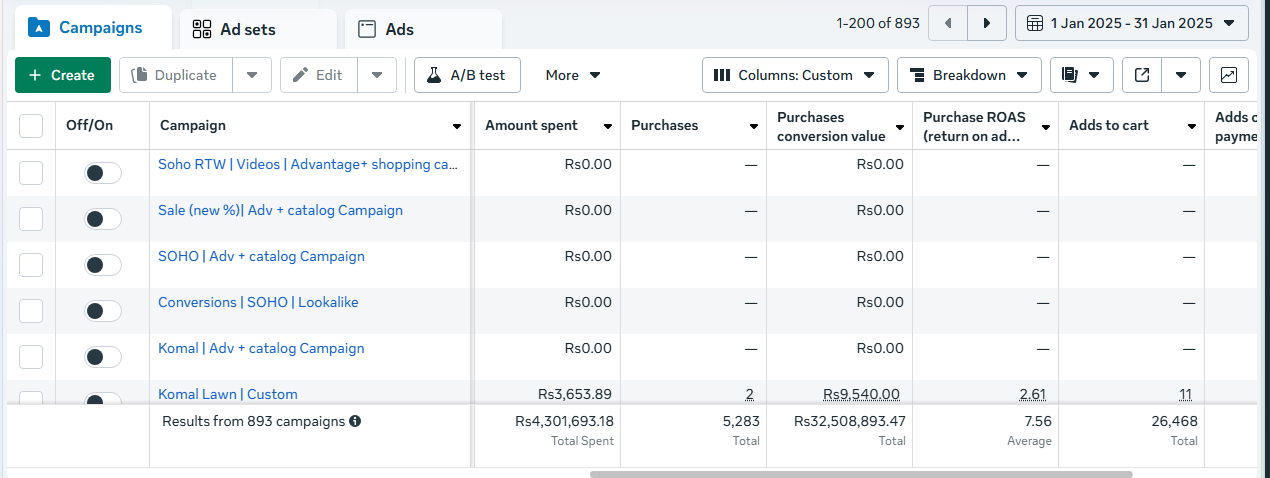
Task: Toggle on Sale (new %) campaign
Action: coord(103,219)
